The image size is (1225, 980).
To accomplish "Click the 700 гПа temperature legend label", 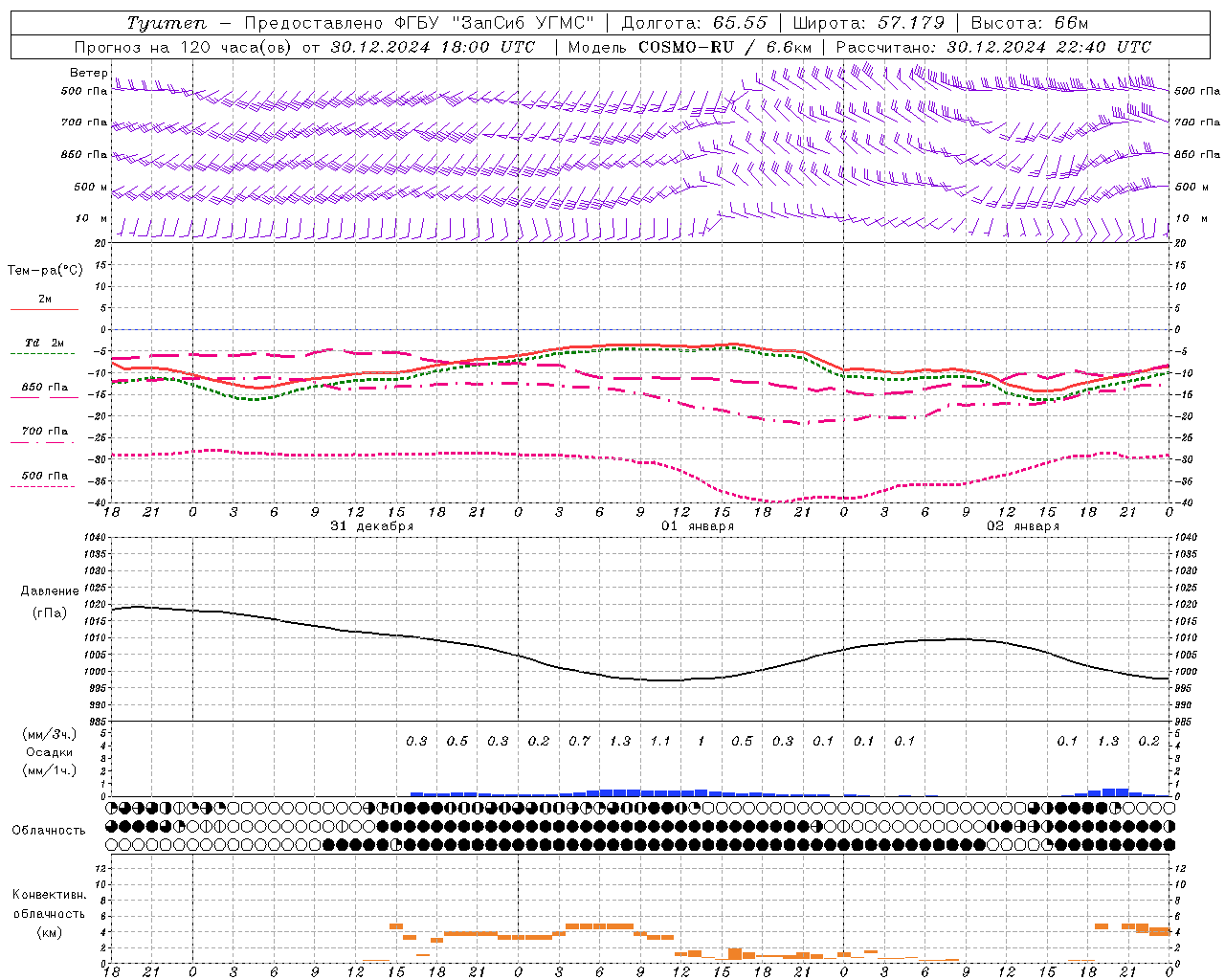I will pyautogui.click(x=45, y=431).
